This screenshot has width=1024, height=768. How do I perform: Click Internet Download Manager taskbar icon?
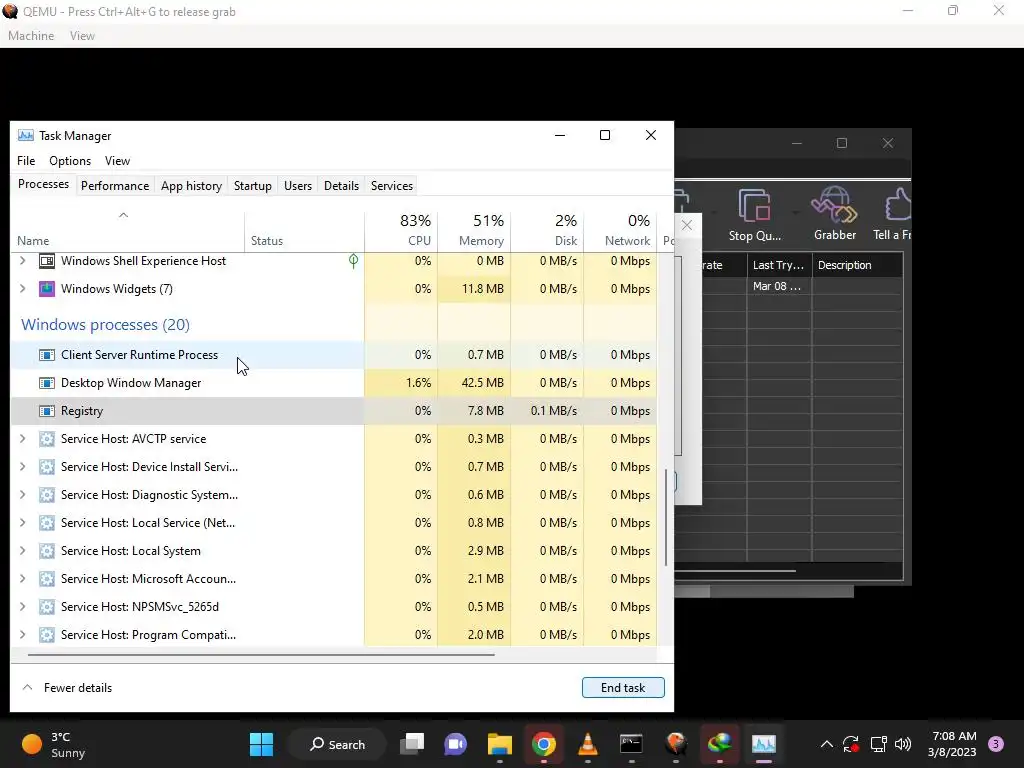(x=720, y=744)
